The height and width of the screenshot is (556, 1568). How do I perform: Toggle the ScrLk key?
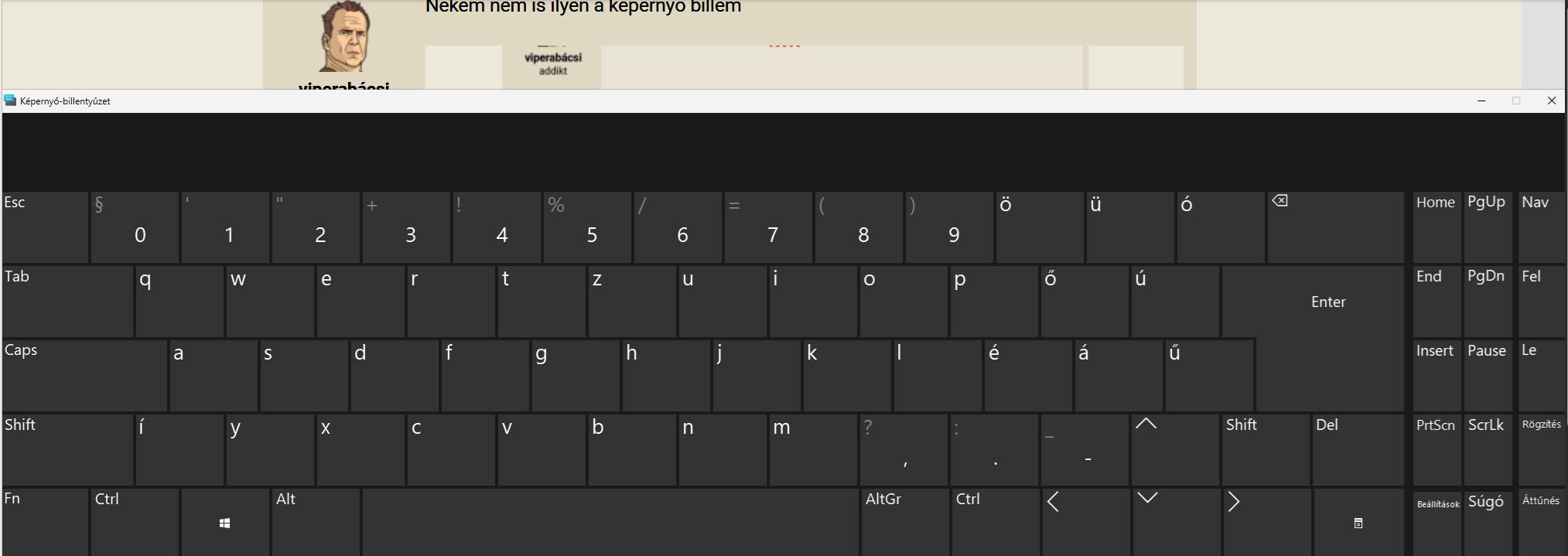tap(1488, 450)
